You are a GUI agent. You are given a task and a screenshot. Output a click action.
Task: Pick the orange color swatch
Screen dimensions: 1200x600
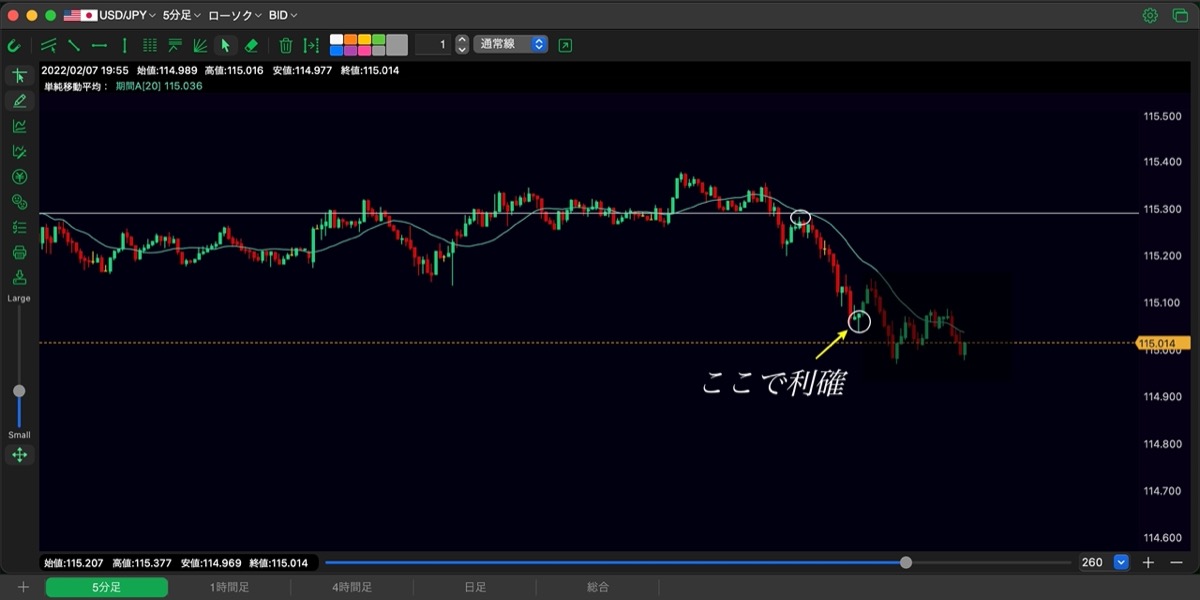pos(351,40)
